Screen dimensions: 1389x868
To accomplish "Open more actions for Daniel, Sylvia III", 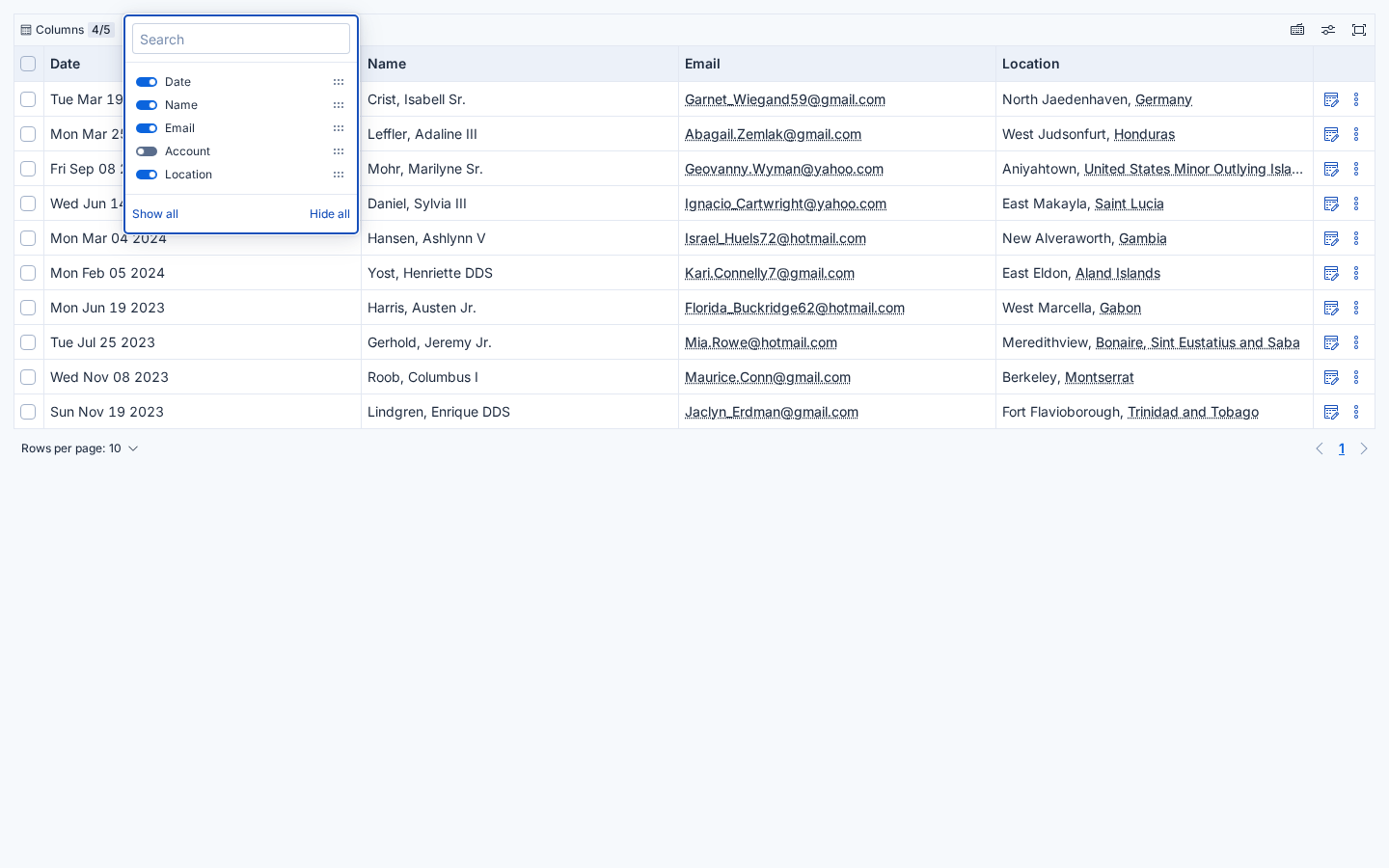I will 1356,203.
